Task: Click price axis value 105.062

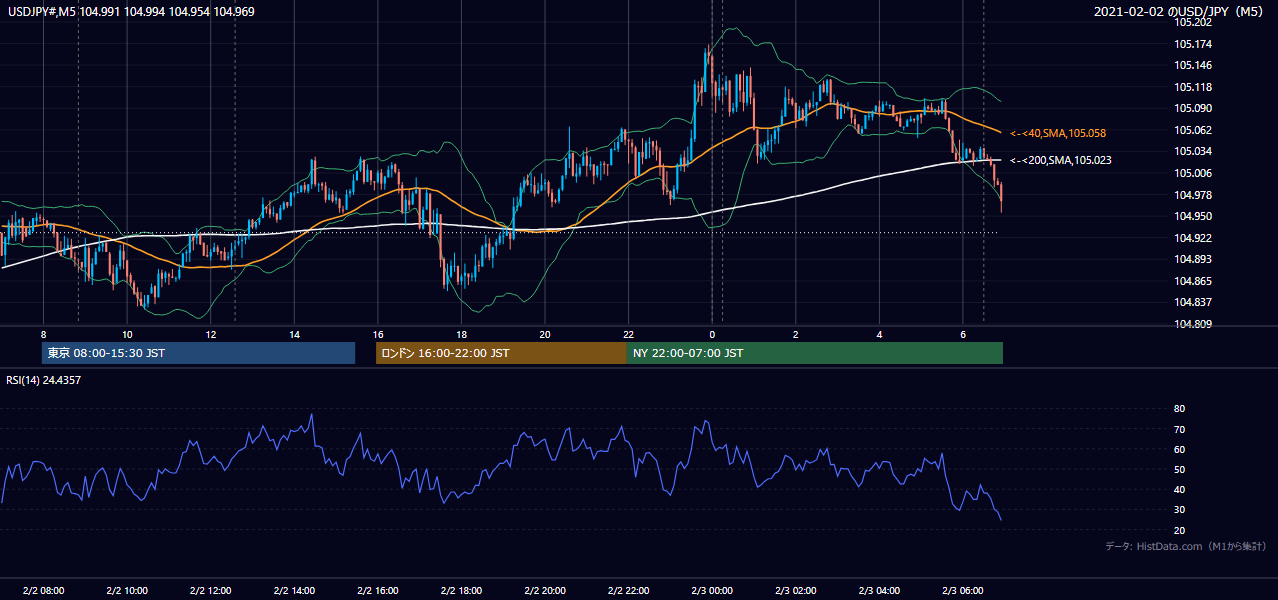Action: (1194, 130)
